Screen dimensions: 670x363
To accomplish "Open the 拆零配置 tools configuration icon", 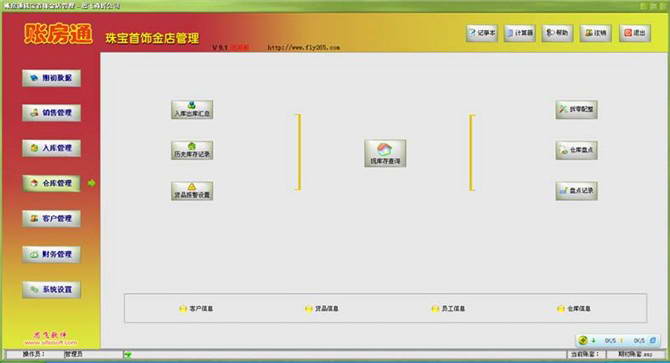I will (x=576, y=110).
